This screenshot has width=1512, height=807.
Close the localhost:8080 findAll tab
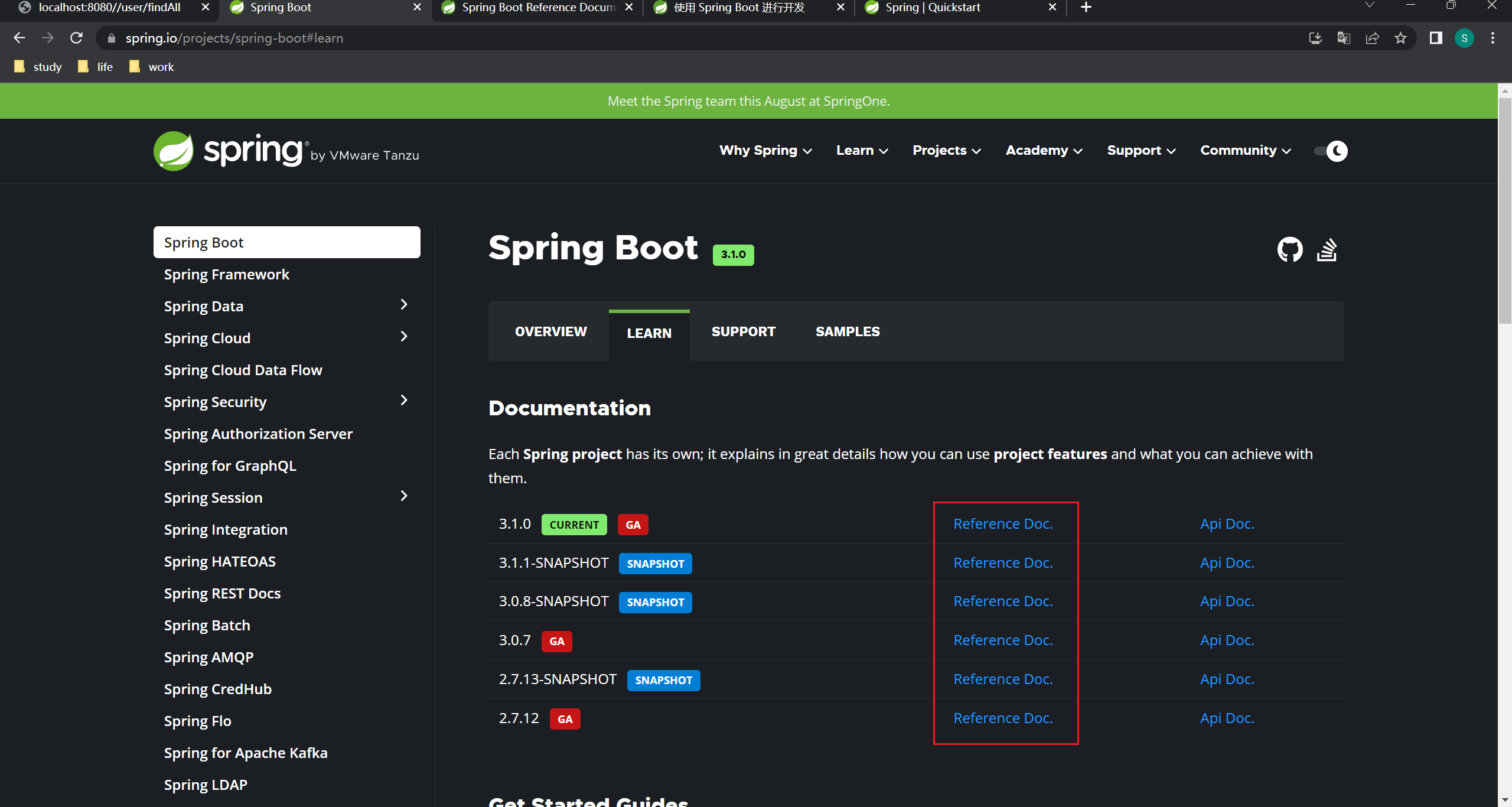[205, 7]
